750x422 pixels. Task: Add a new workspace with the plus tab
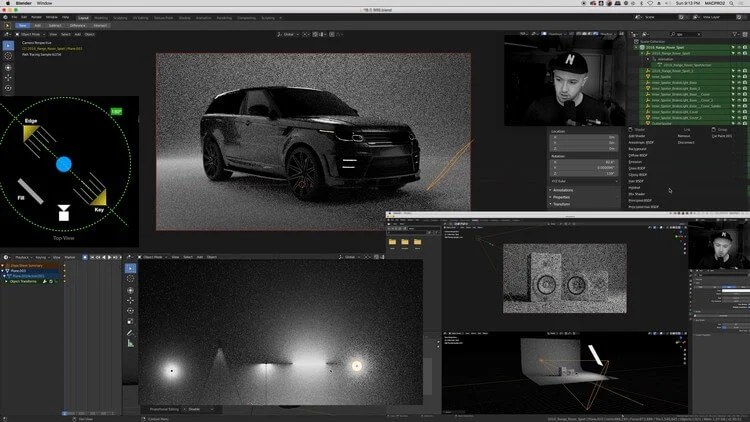[281, 18]
